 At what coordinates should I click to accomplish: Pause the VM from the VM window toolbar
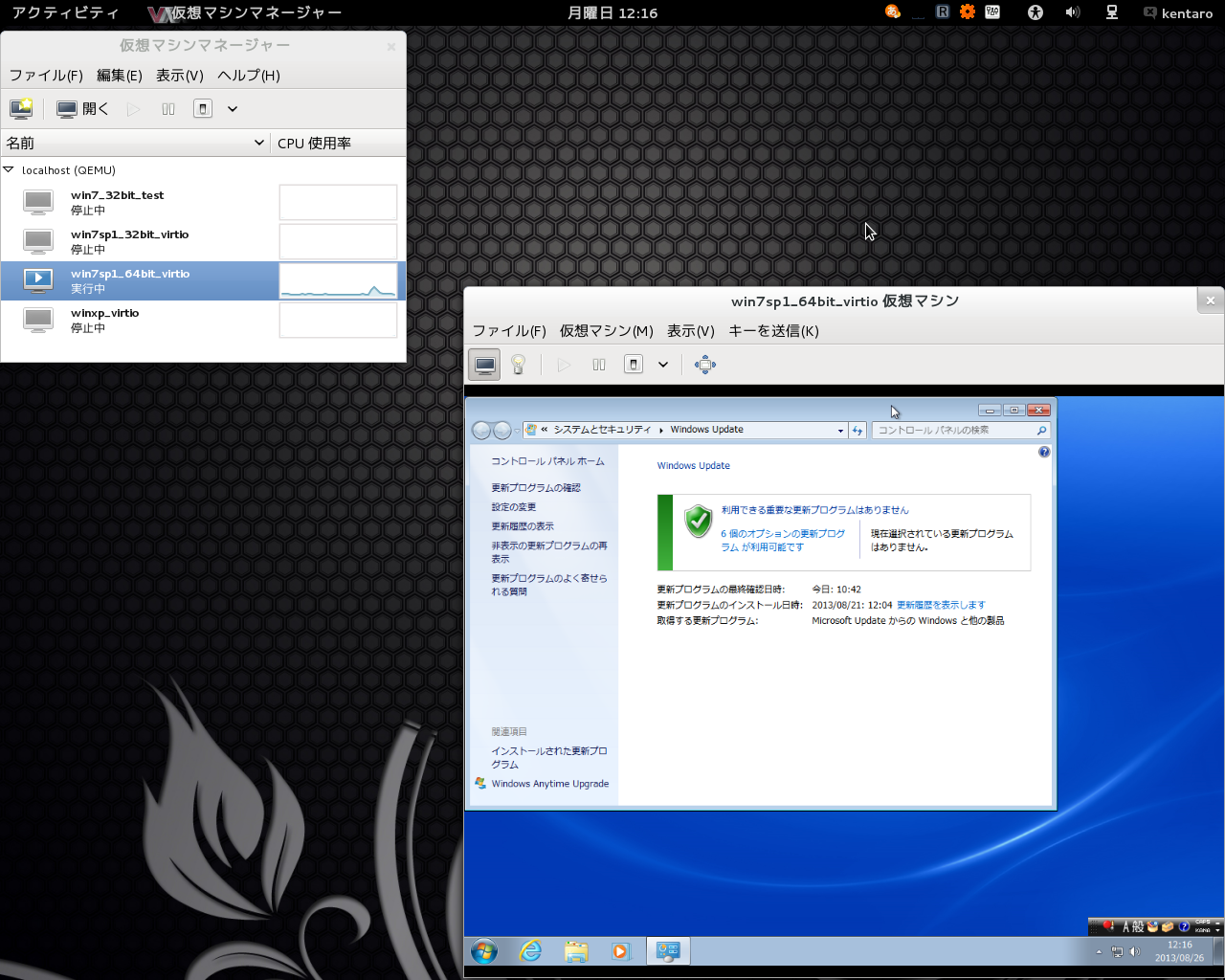click(x=599, y=365)
